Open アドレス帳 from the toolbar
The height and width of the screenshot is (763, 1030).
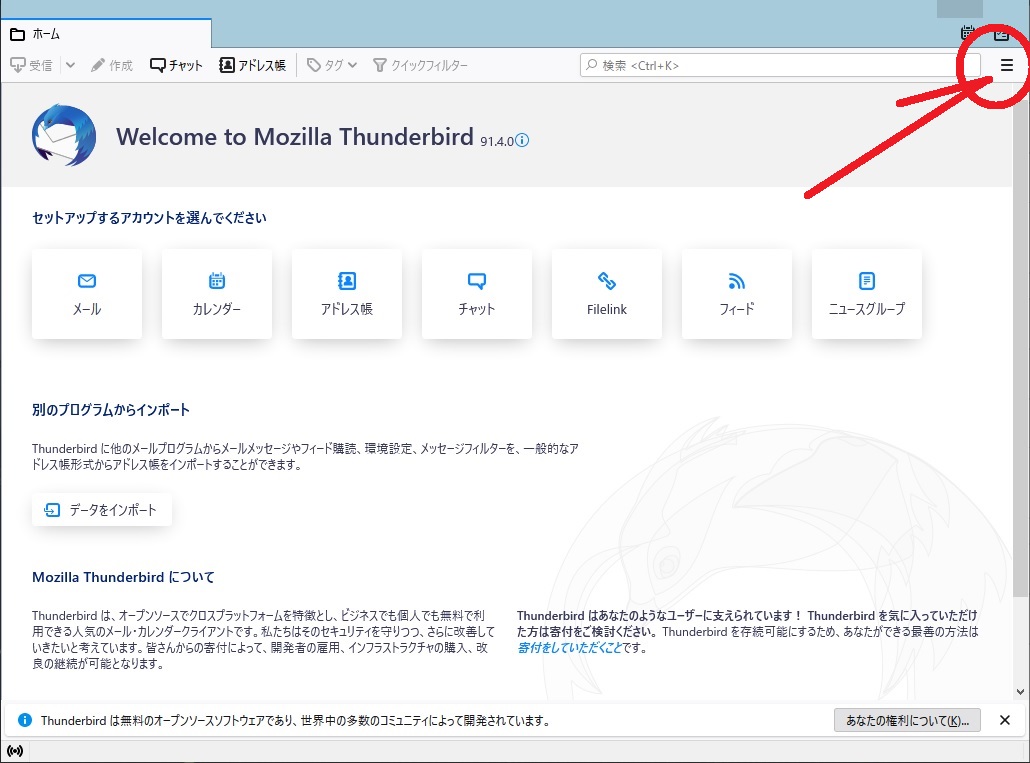tap(252, 65)
